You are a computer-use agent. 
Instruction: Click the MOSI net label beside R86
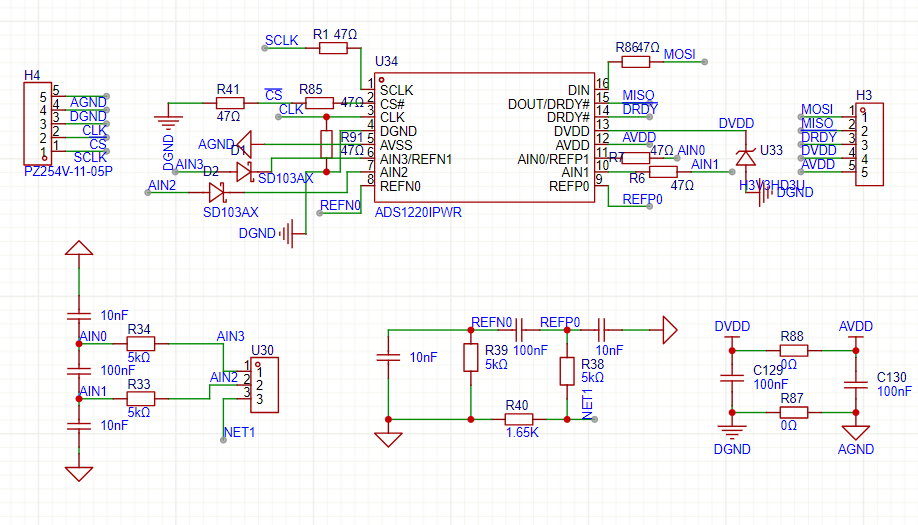679,54
